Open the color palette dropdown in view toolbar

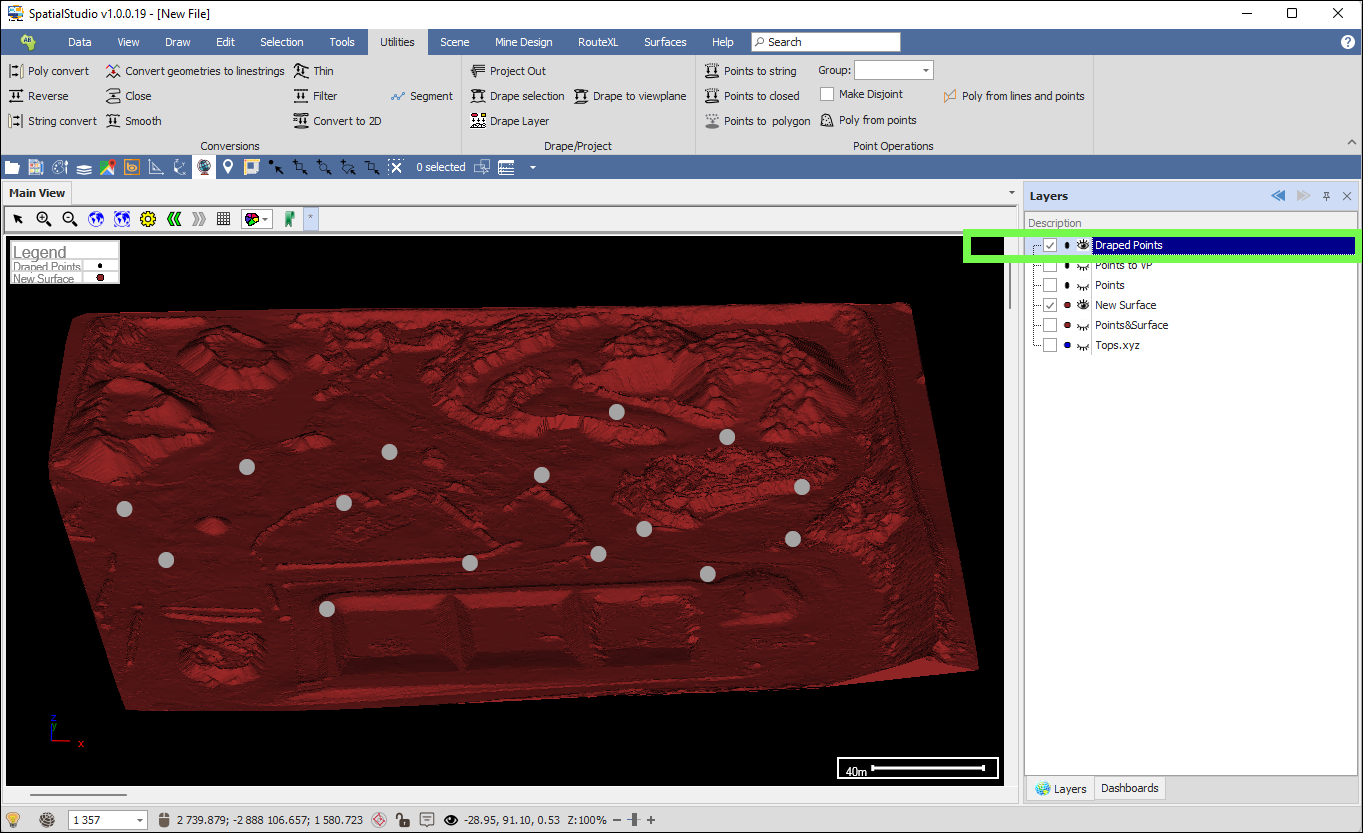click(x=266, y=219)
